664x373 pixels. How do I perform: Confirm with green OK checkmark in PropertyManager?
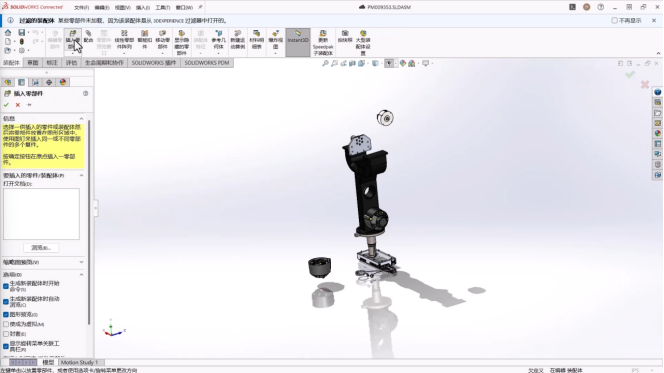coord(6,105)
